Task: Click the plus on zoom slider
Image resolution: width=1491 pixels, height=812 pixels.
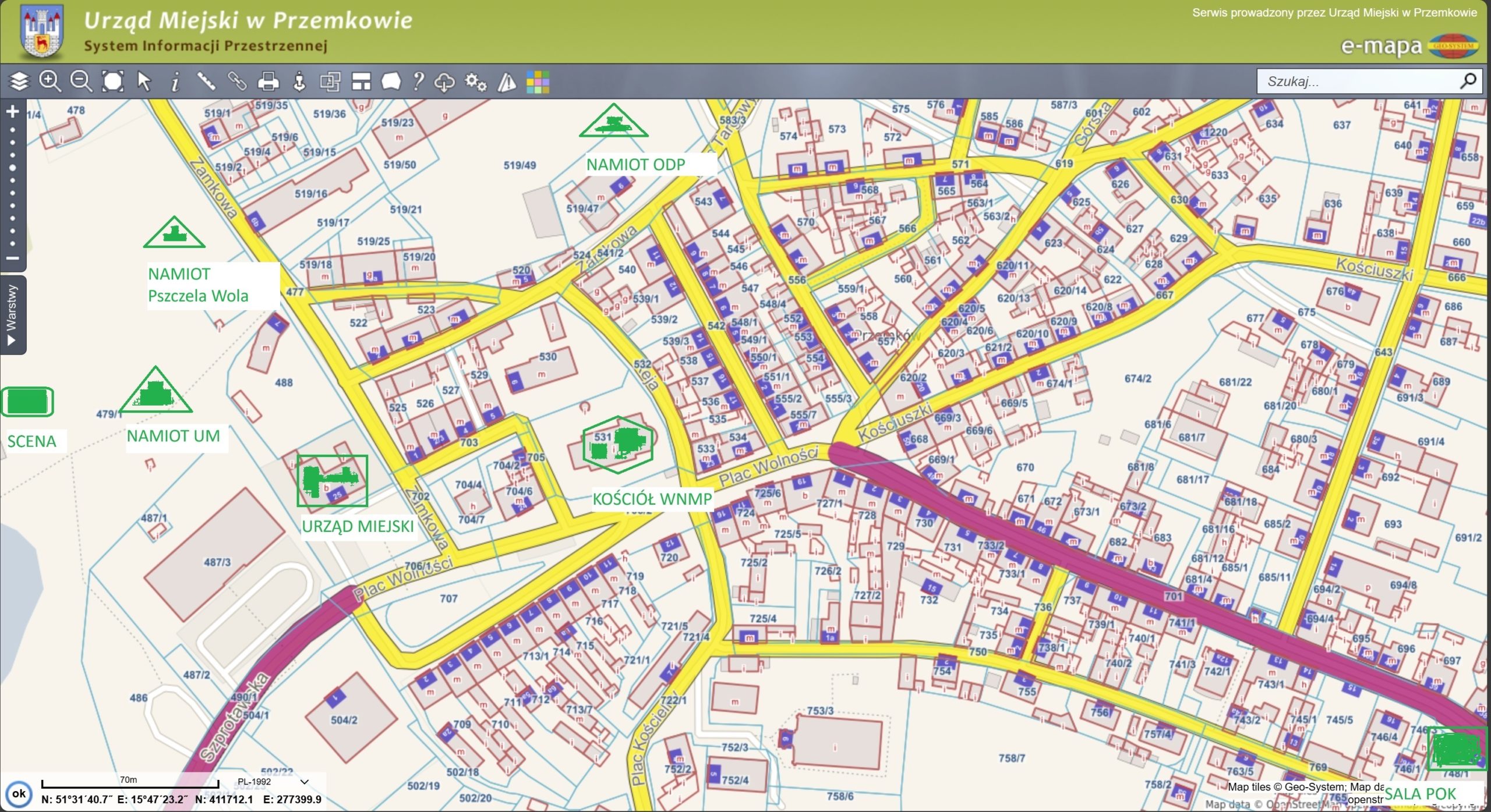Action: click(x=13, y=112)
